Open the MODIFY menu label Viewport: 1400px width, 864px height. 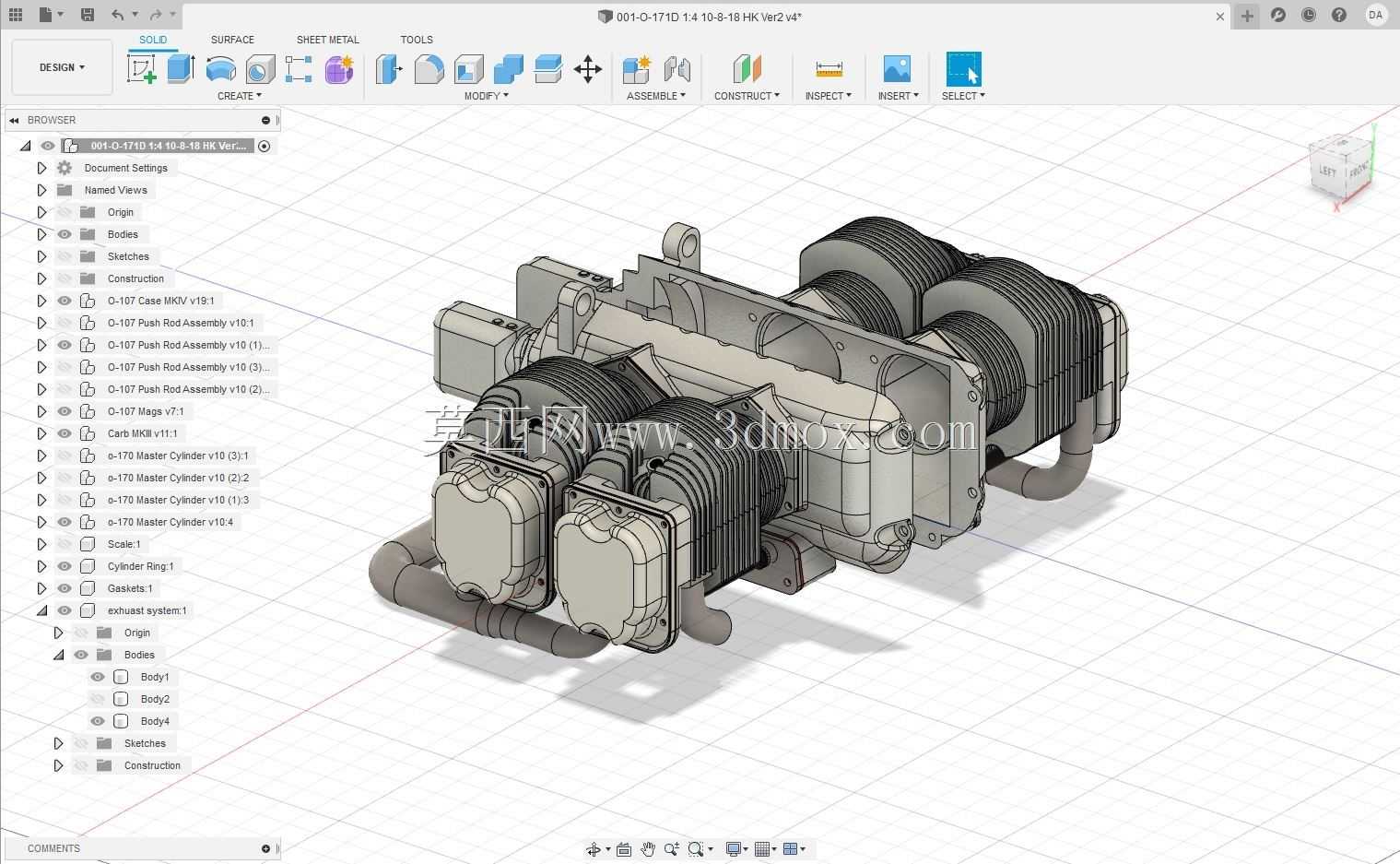pos(486,96)
